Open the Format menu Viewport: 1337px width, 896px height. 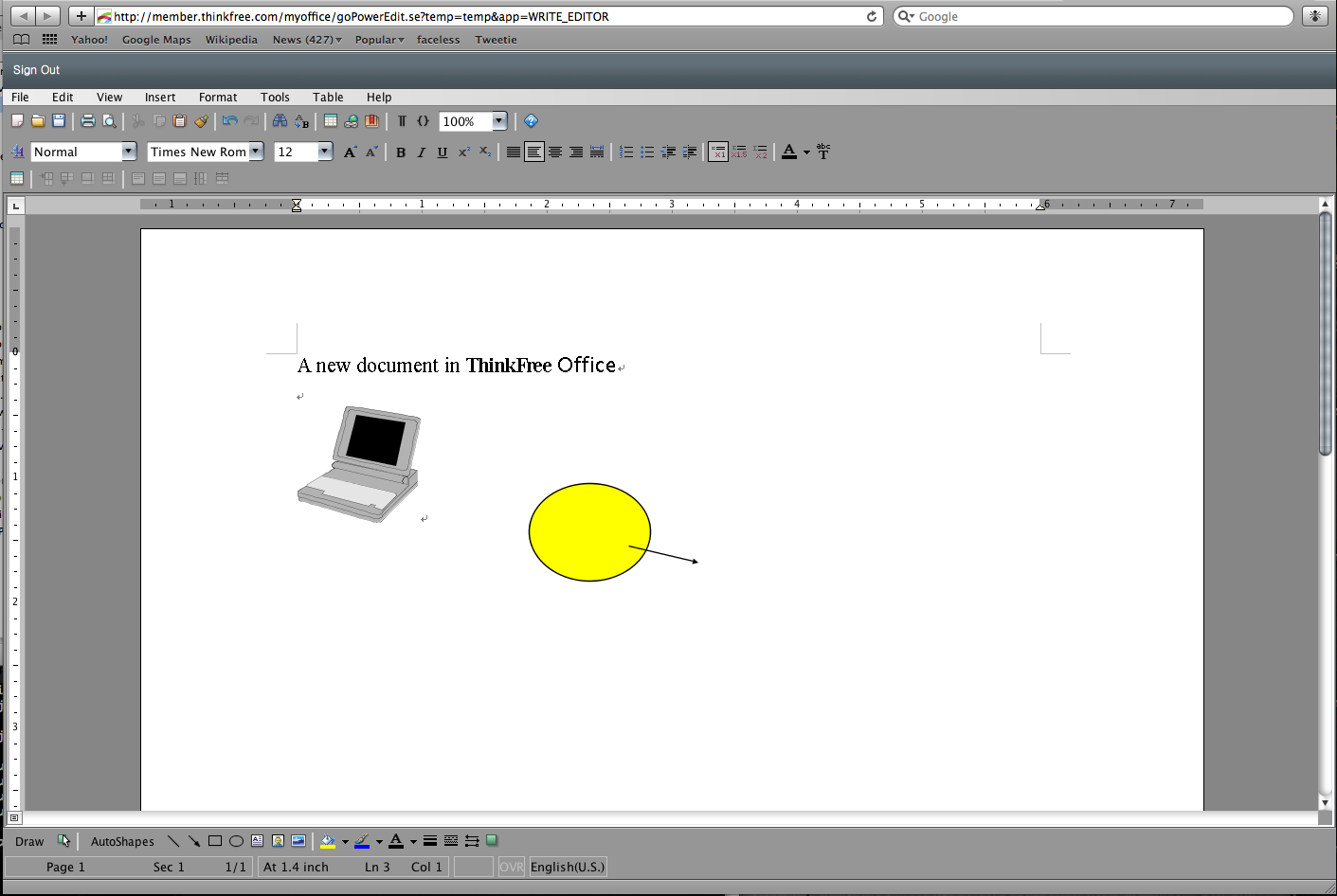coord(218,97)
